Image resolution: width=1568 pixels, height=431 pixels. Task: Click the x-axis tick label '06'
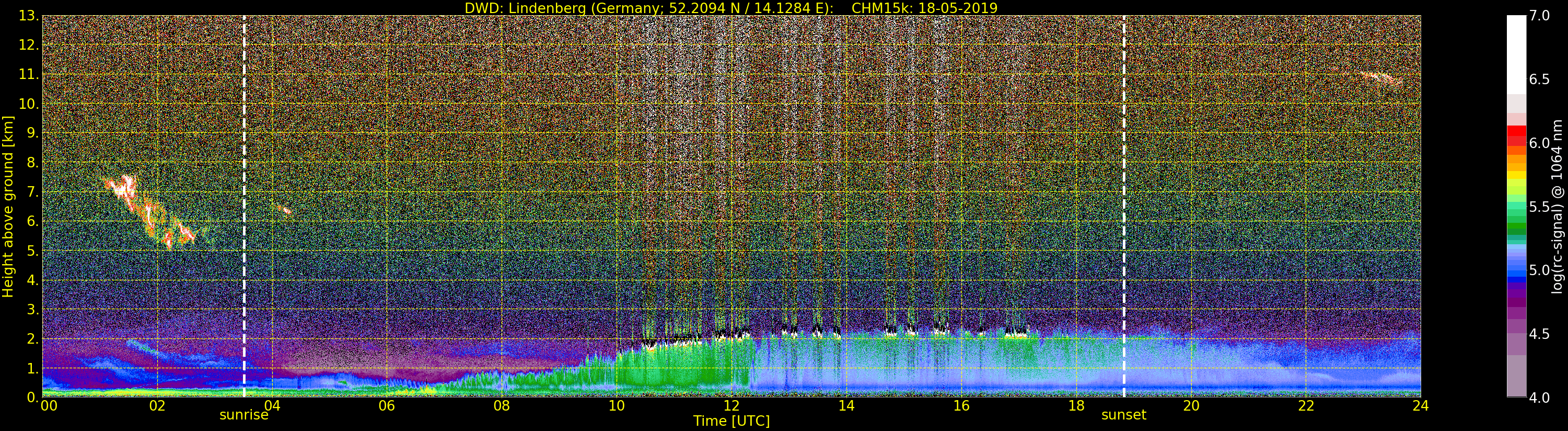click(387, 406)
